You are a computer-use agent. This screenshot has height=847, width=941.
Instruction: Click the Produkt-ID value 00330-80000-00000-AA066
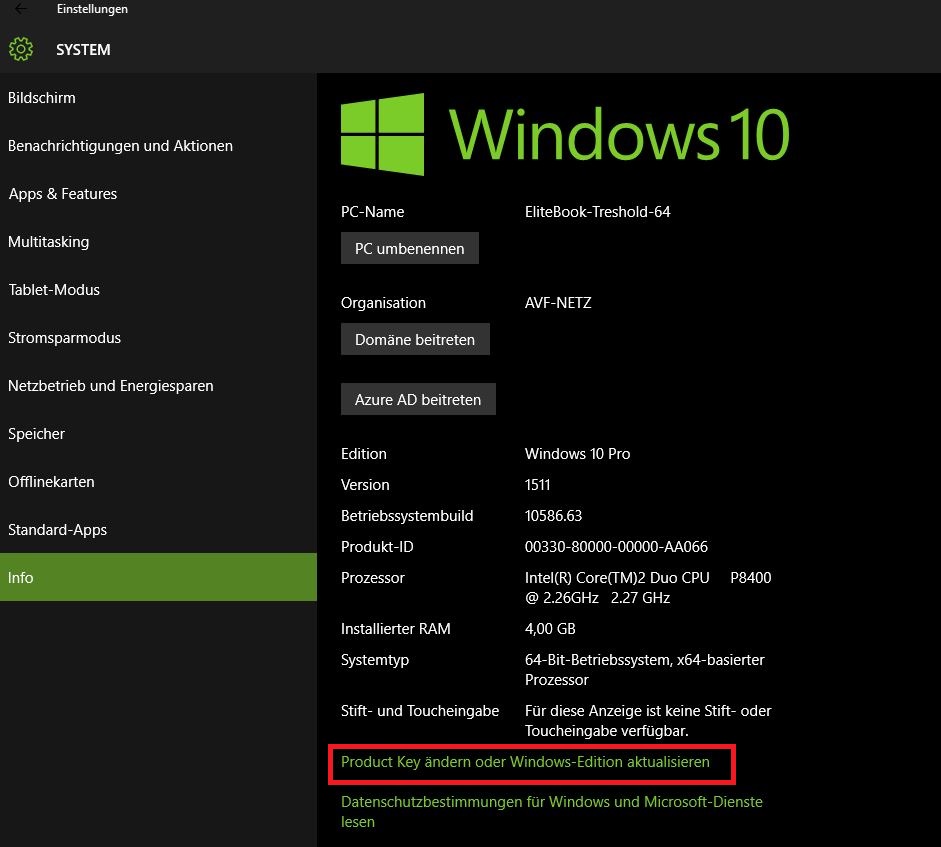click(x=616, y=547)
